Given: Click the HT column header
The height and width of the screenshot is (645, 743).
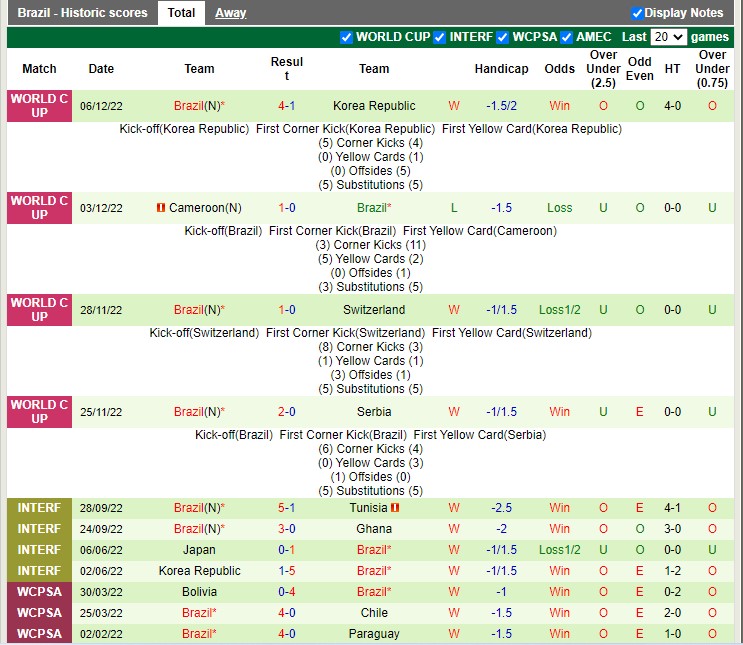Looking at the screenshot, I should point(672,69).
